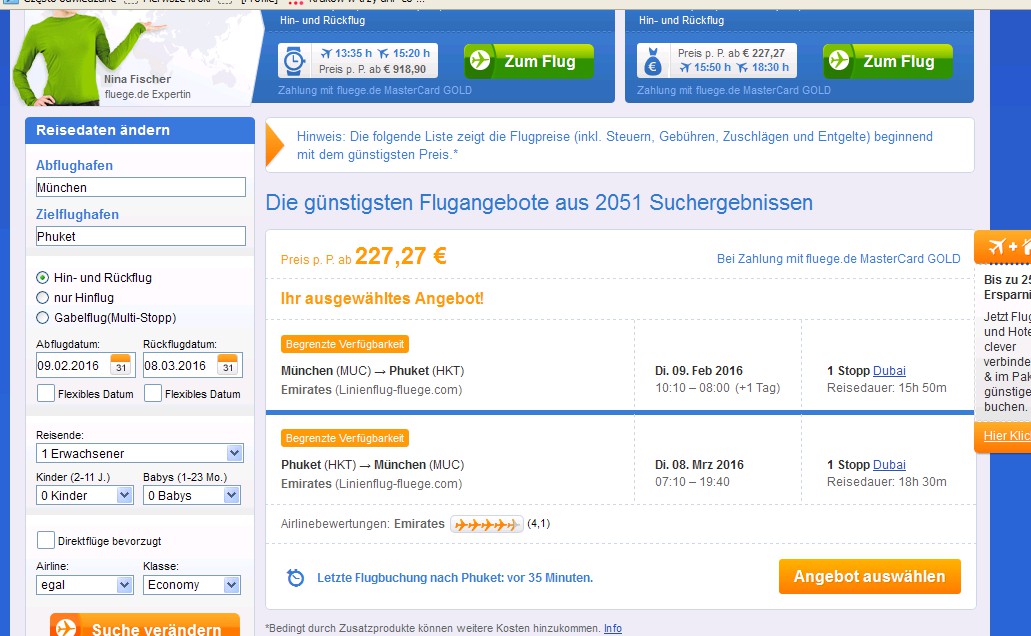Viewport: 1031px width, 636px height.
Task: Click Ihr ausgewähltes Angebot! heading
Action: pos(382,299)
